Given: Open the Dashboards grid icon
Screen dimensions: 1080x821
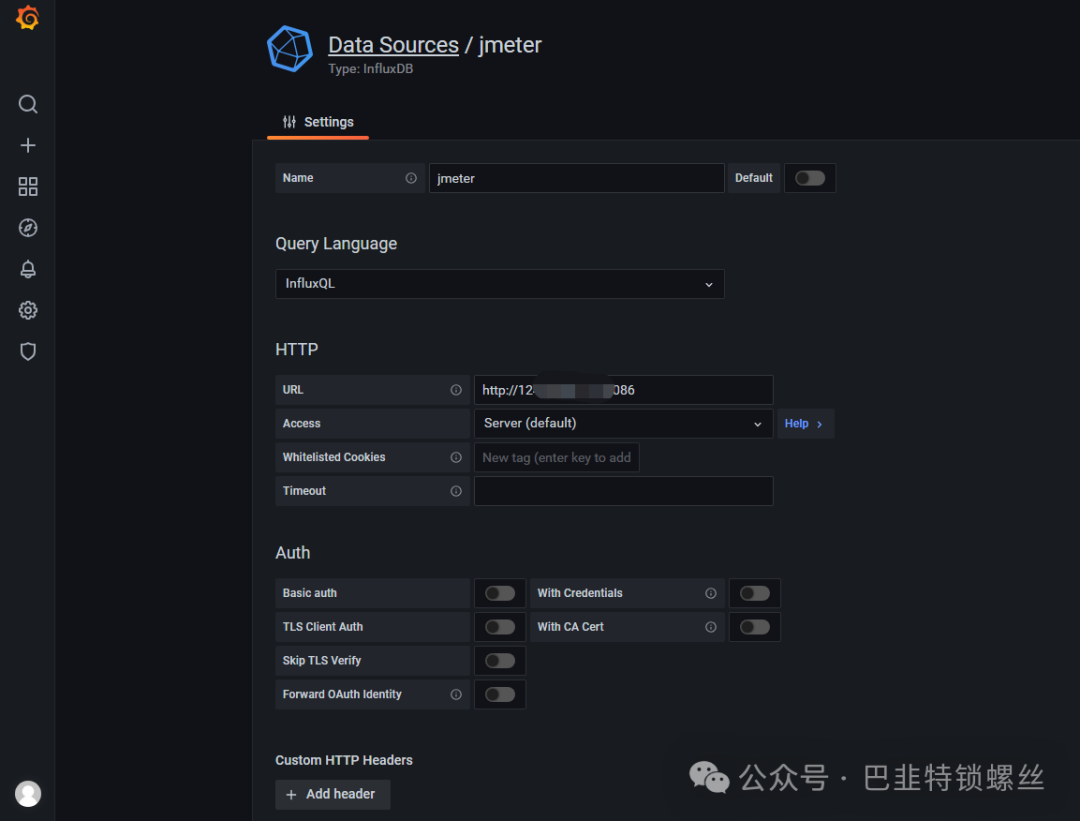Looking at the screenshot, I should (28, 187).
